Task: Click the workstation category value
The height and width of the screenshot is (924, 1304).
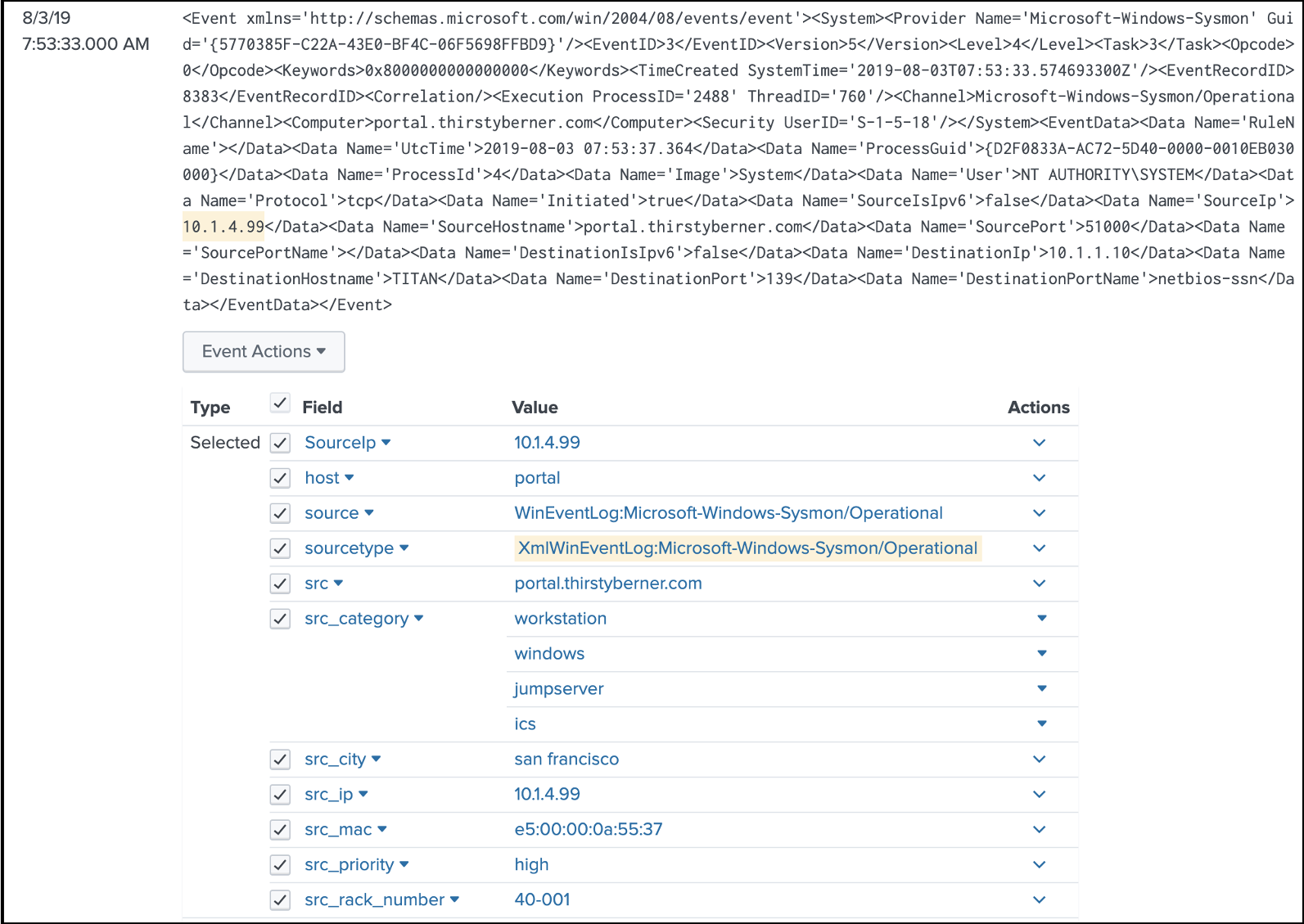Action: point(561,619)
